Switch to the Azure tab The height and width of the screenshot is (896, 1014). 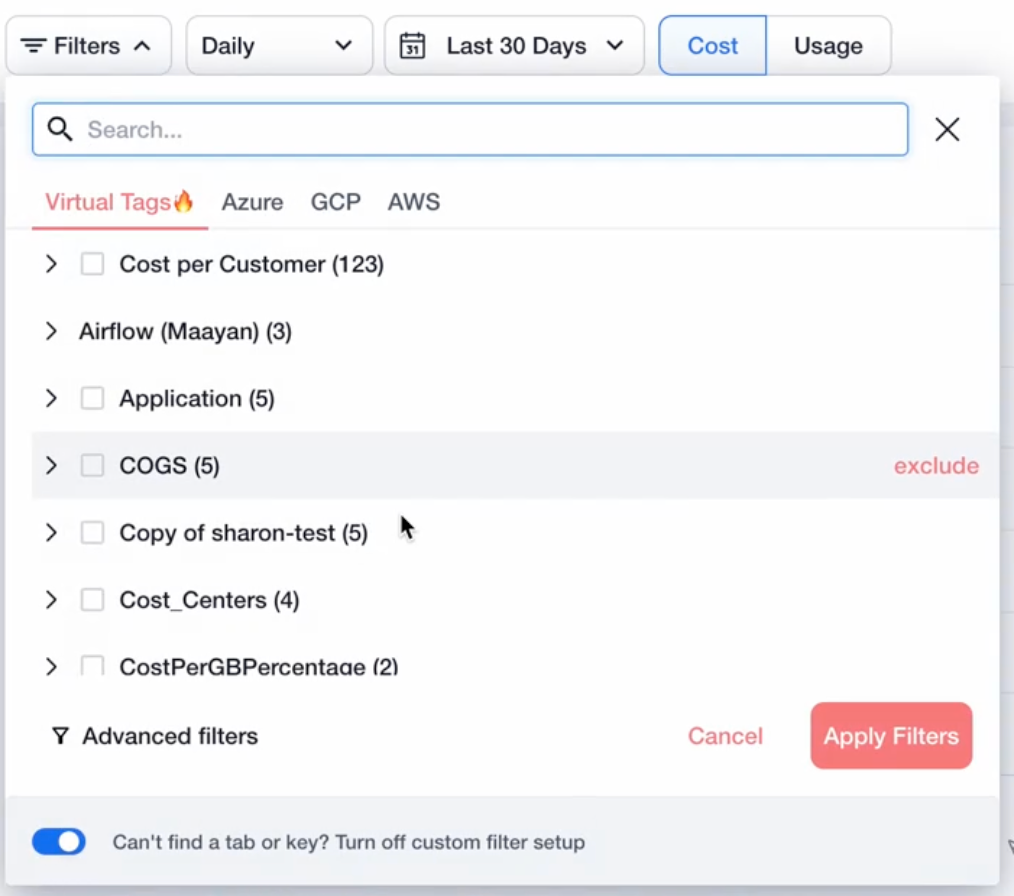point(252,202)
